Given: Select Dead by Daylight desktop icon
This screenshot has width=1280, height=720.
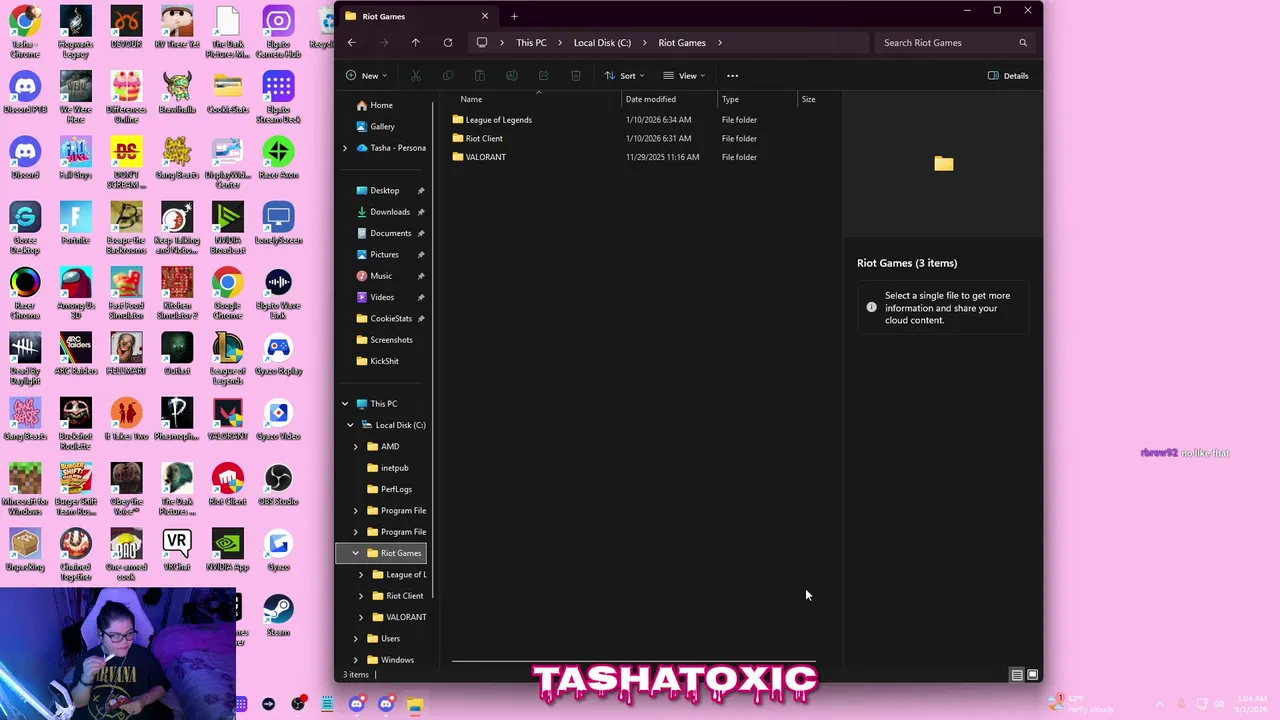Looking at the screenshot, I should click(x=26, y=358).
